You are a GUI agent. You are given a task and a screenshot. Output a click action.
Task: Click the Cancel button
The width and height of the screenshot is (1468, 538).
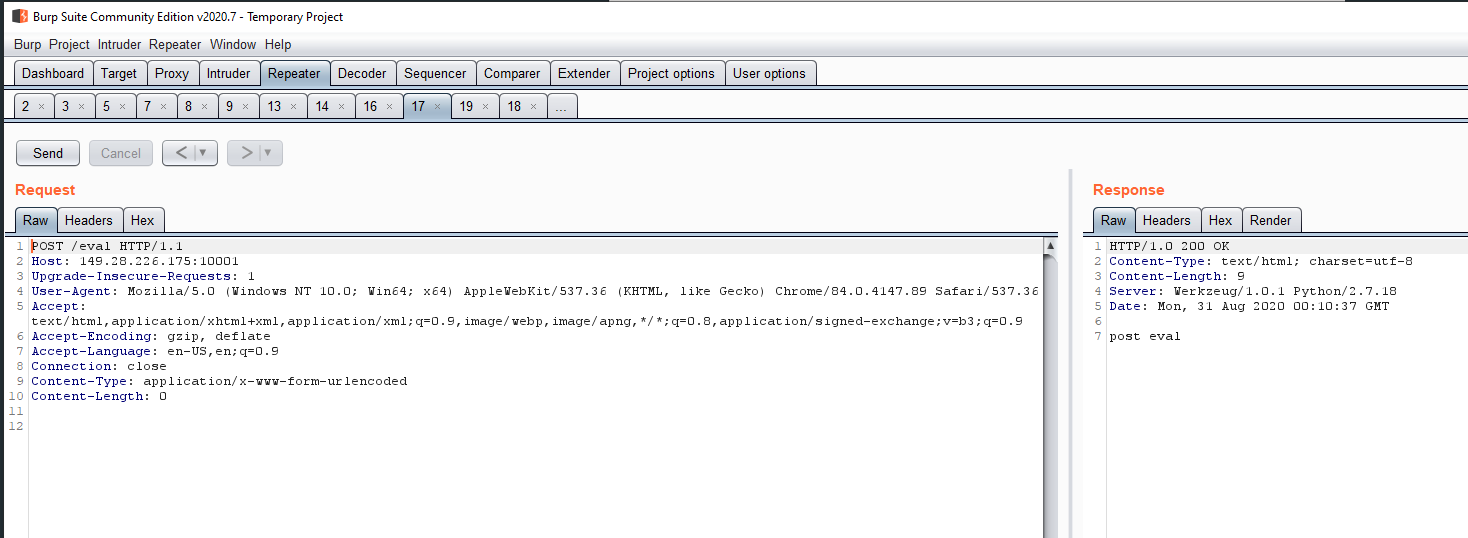click(x=121, y=153)
